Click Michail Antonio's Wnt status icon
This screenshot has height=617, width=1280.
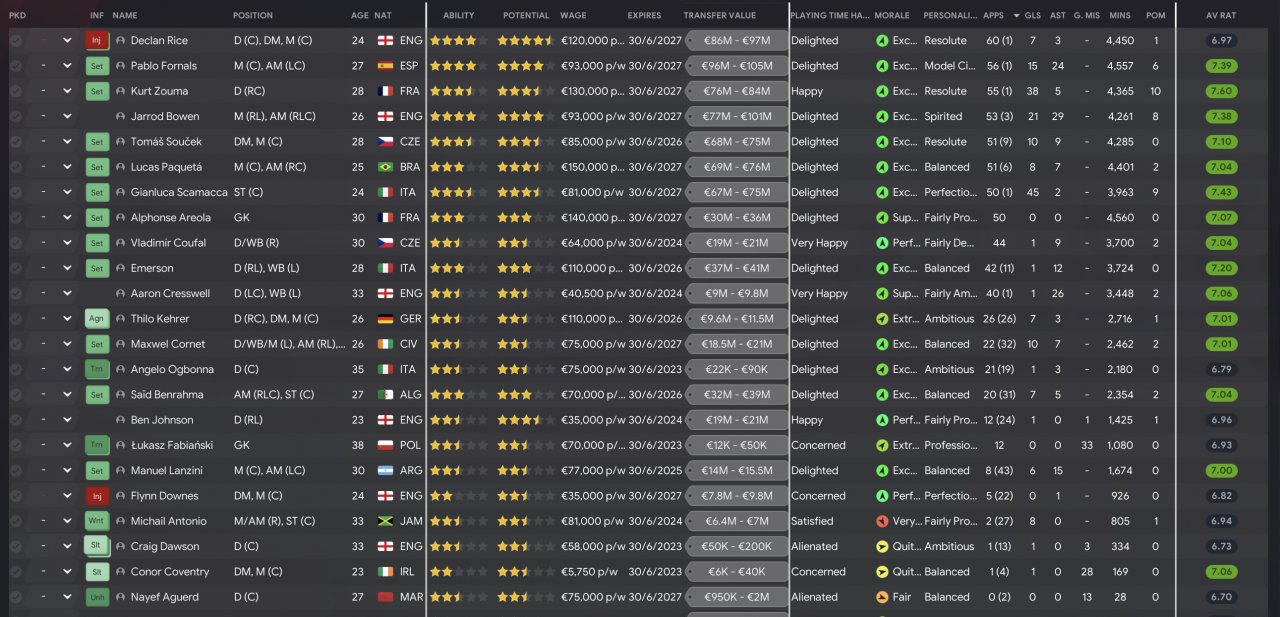[96, 521]
